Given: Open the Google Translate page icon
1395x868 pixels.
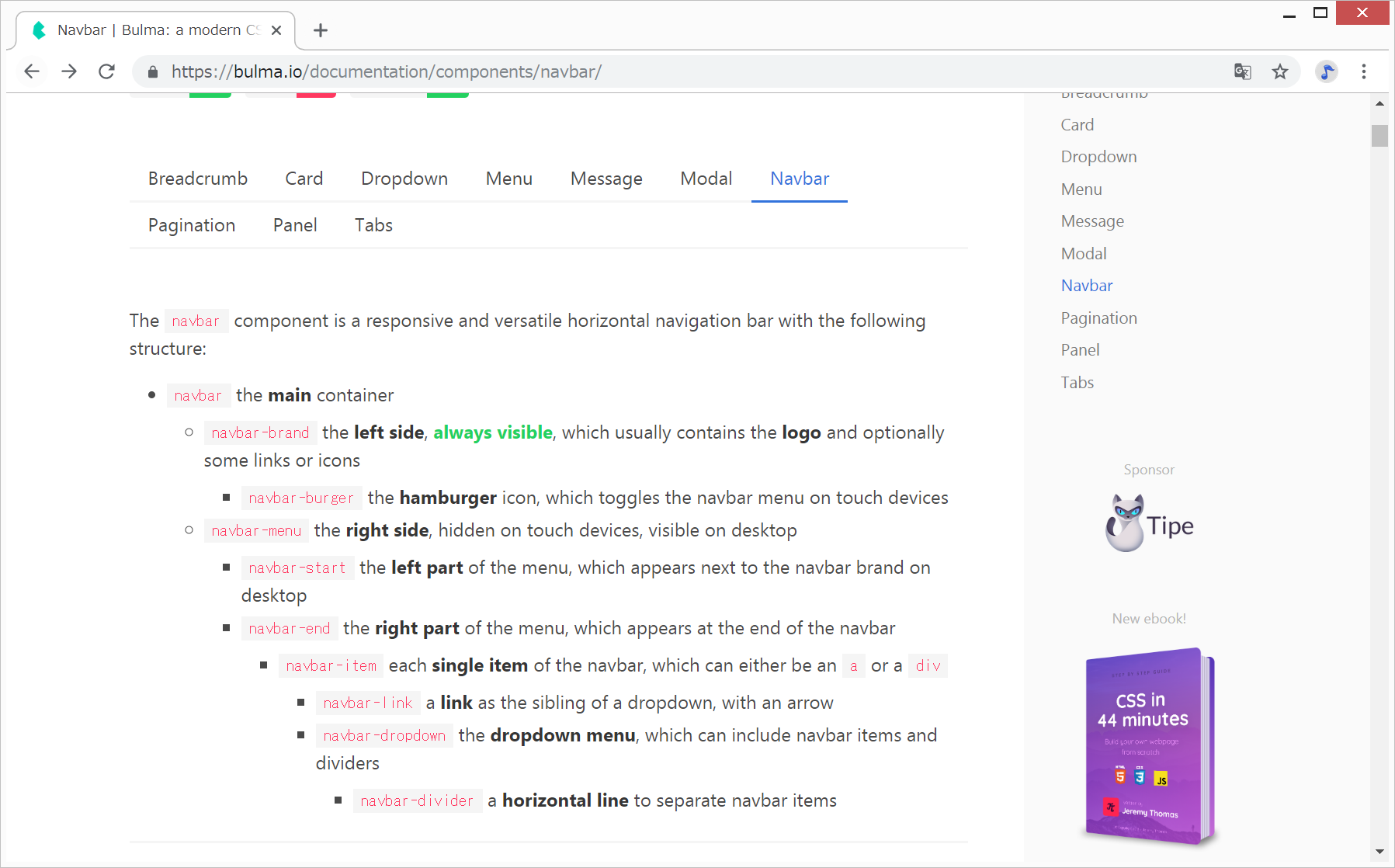Looking at the screenshot, I should 1242,71.
